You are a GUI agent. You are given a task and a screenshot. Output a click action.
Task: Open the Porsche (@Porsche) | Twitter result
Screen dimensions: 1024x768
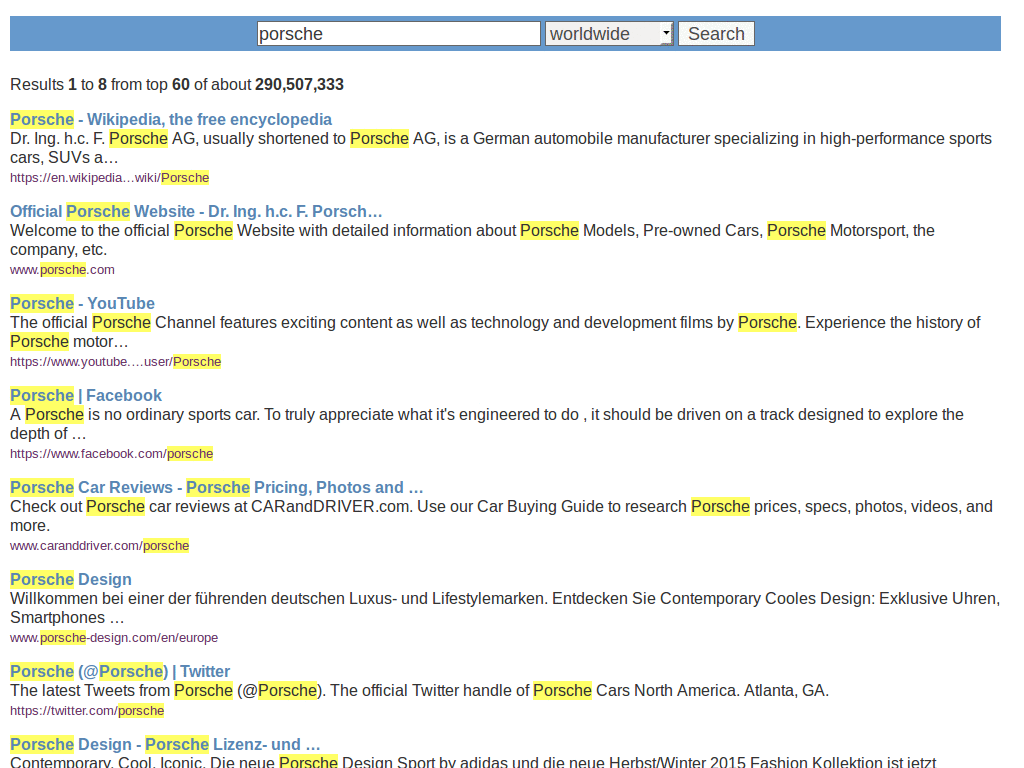[120, 672]
